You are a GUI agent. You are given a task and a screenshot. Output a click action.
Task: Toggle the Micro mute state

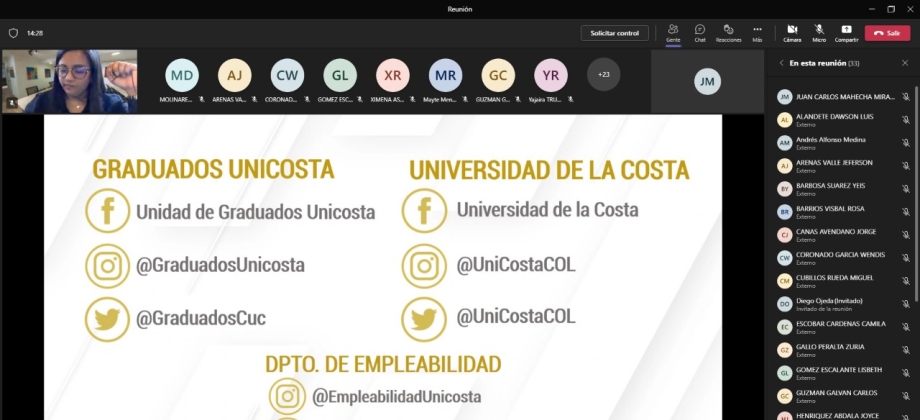[x=819, y=33]
